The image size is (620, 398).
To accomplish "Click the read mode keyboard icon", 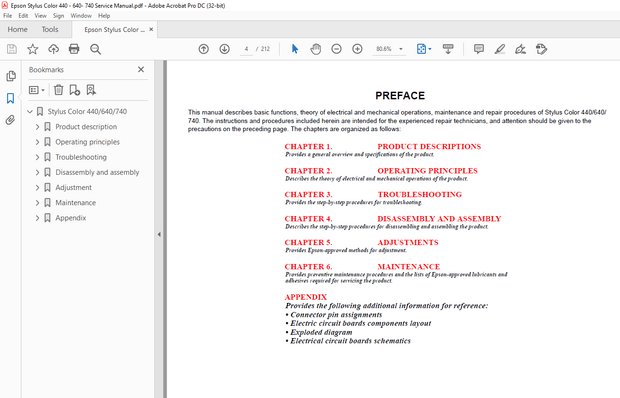I will 448,49.
